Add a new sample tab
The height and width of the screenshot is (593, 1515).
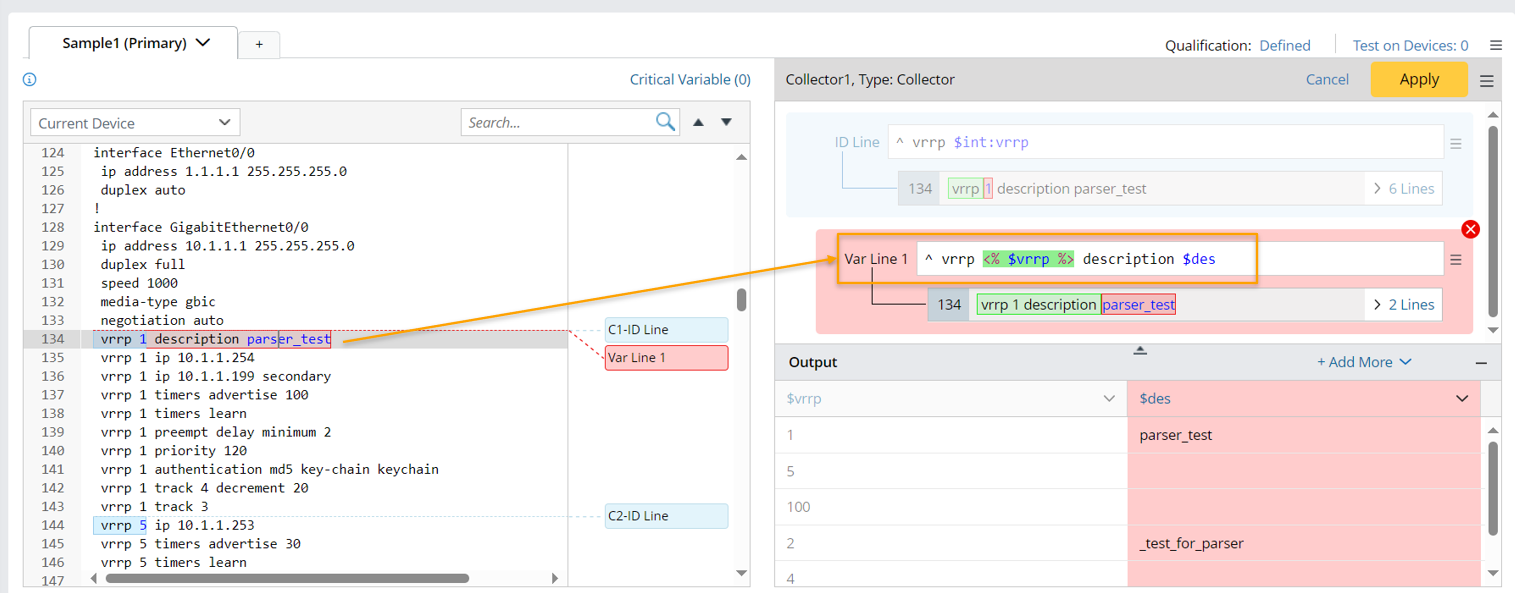click(259, 44)
